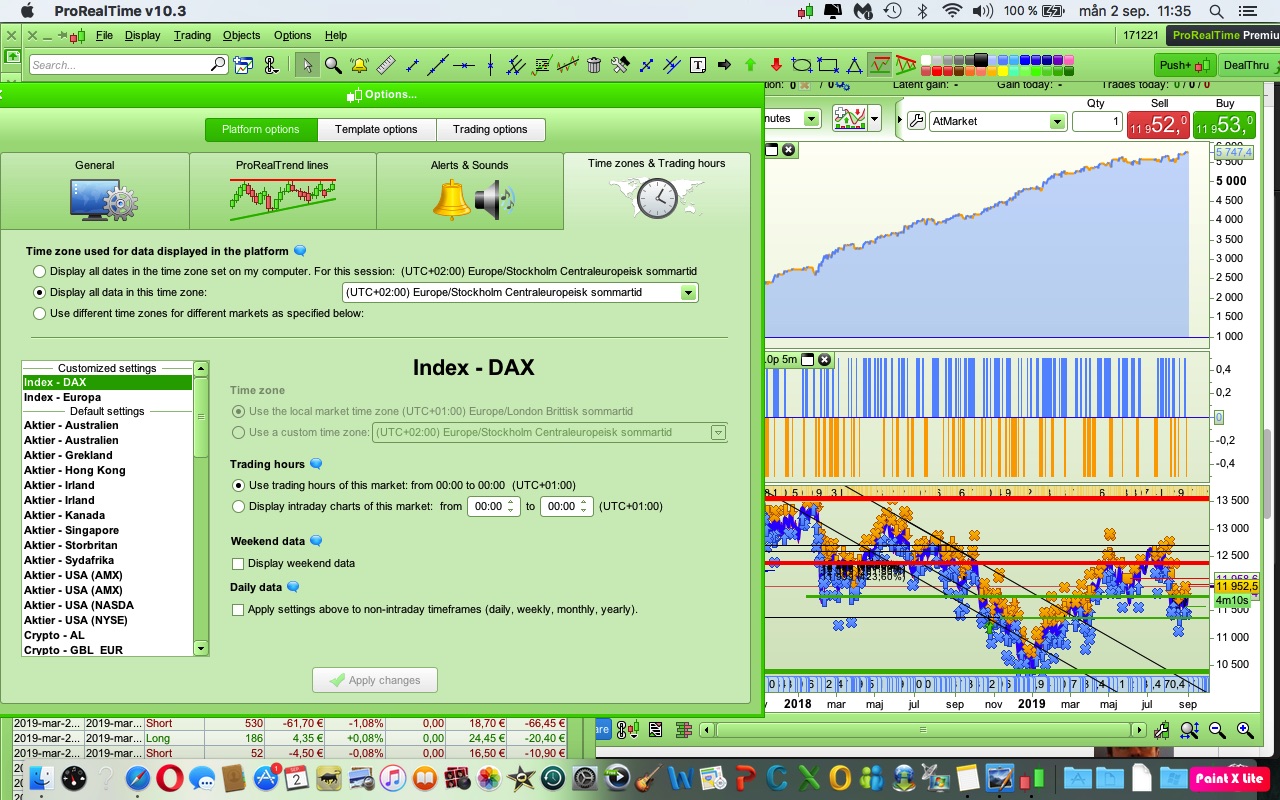The image size is (1280, 800).
Task: Open the General settings section
Action: (95, 191)
